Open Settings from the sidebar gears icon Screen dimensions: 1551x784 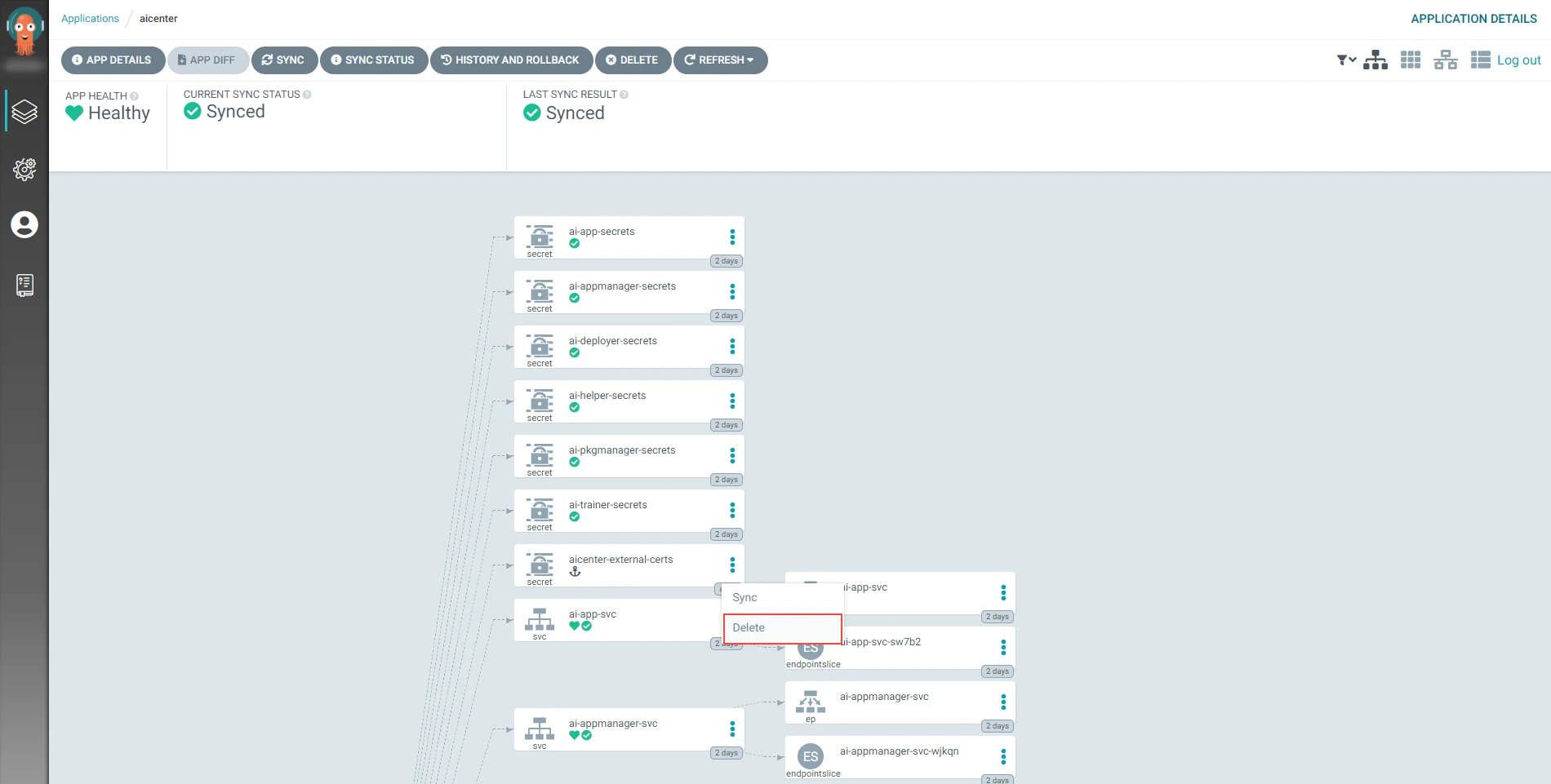tap(24, 169)
